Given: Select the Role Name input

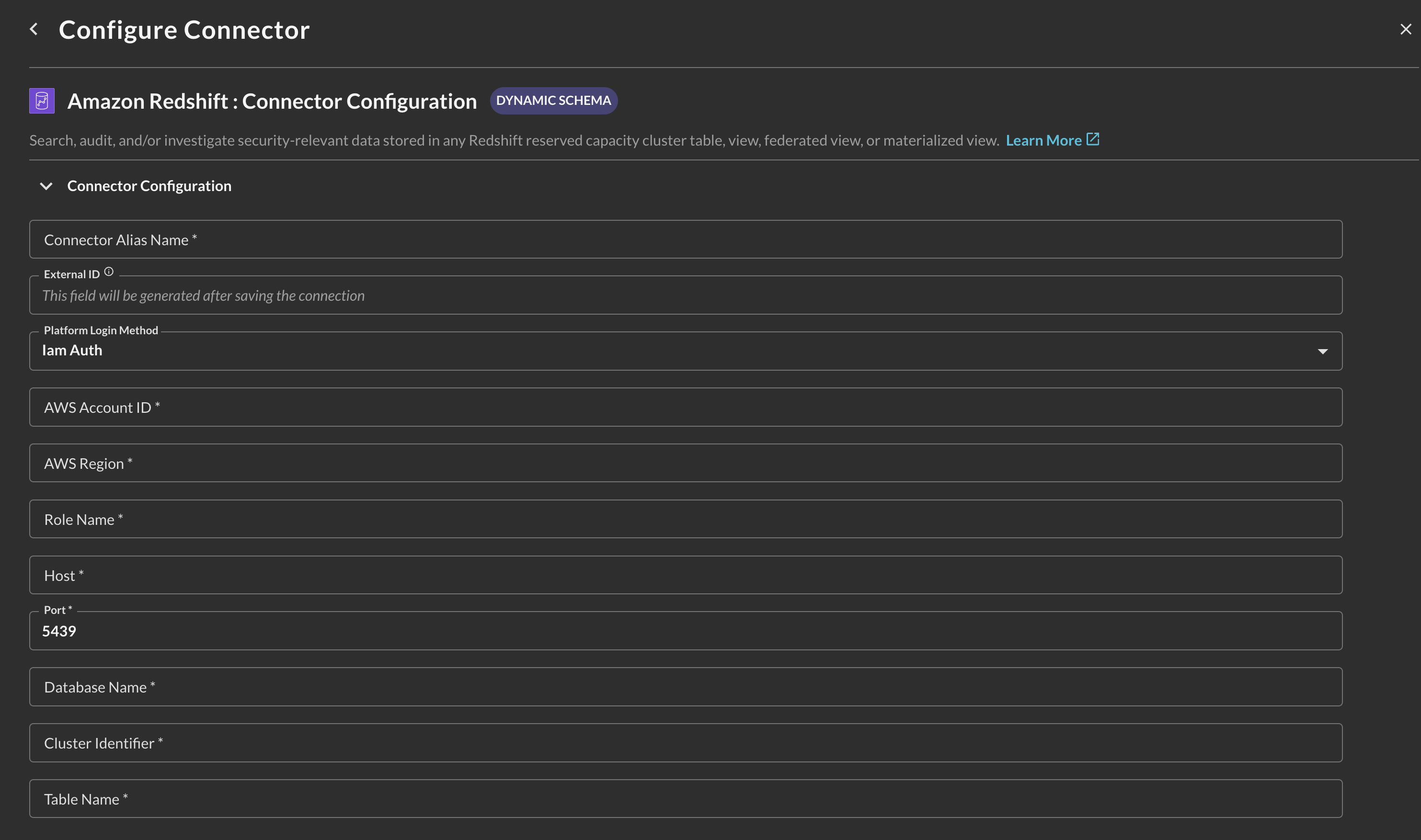Looking at the screenshot, I should click(686, 519).
